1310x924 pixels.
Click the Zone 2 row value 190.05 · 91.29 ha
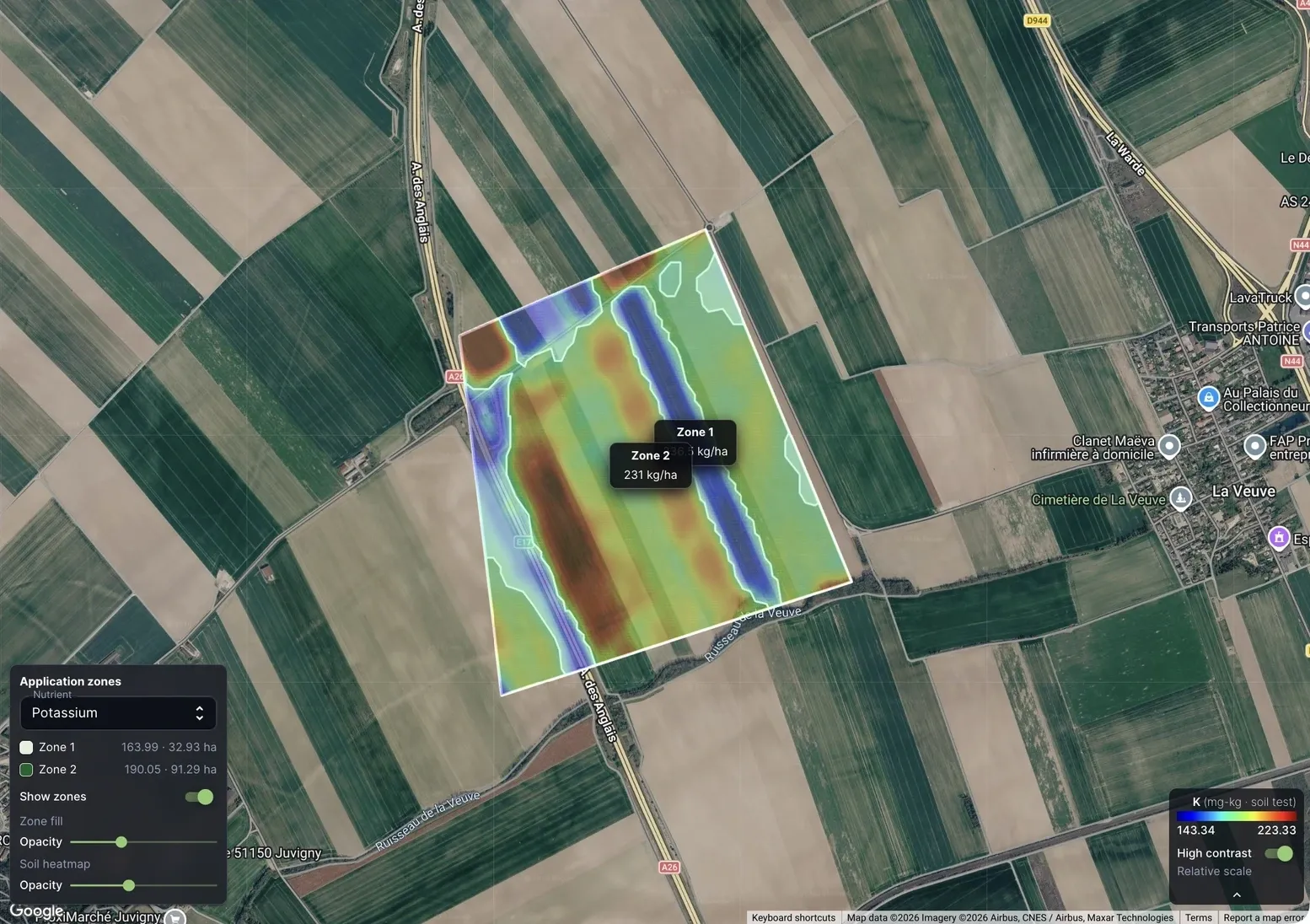(x=170, y=770)
